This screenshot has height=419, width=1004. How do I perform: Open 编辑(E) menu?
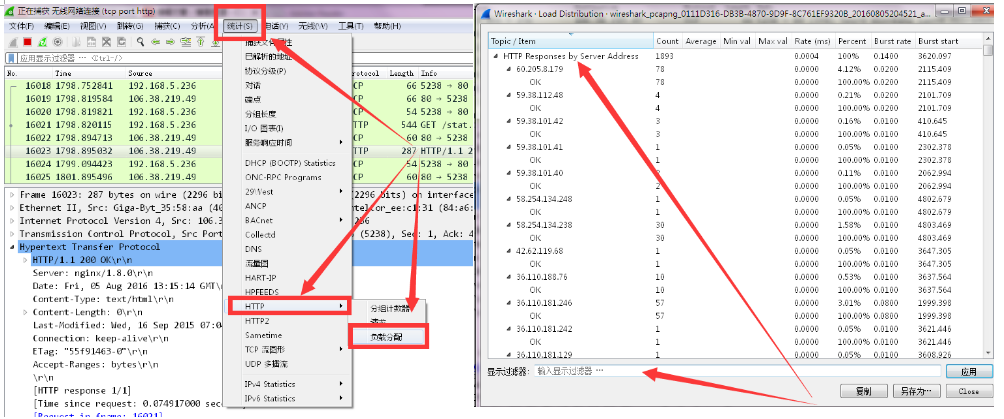point(57,26)
